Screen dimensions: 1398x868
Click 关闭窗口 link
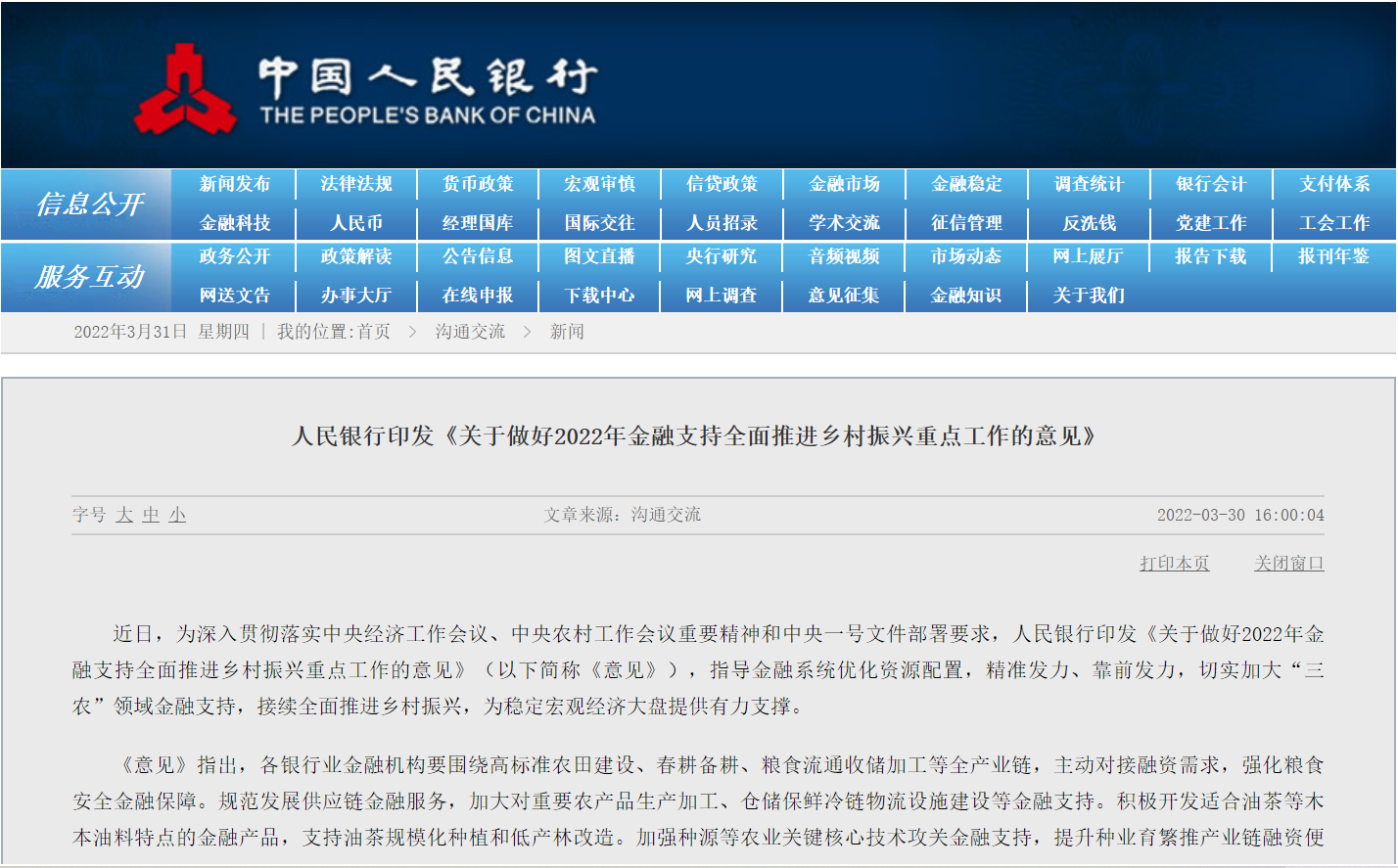pyautogui.click(x=1289, y=564)
